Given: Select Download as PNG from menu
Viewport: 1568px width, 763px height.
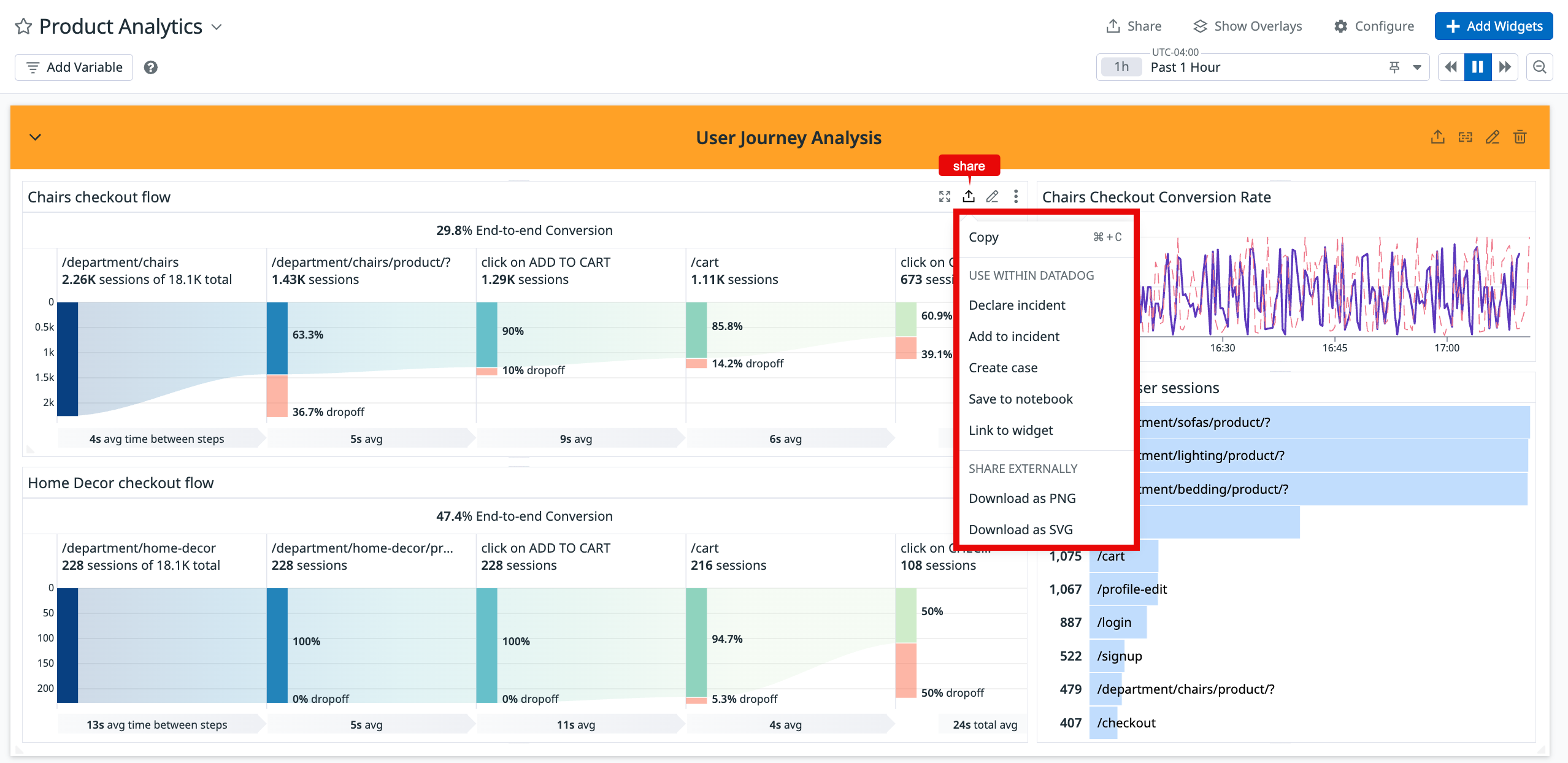Looking at the screenshot, I should [1022, 498].
